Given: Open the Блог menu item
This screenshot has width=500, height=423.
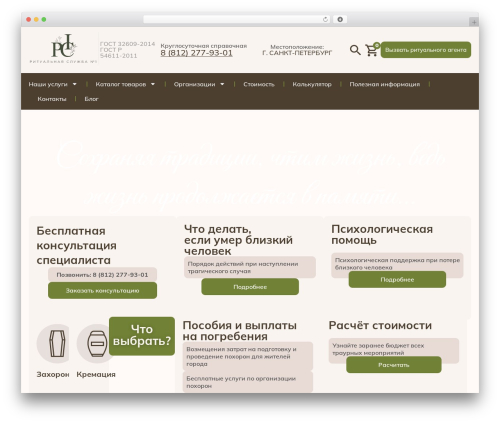Looking at the screenshot, I should pyautogui.click(x=91, y=99).
